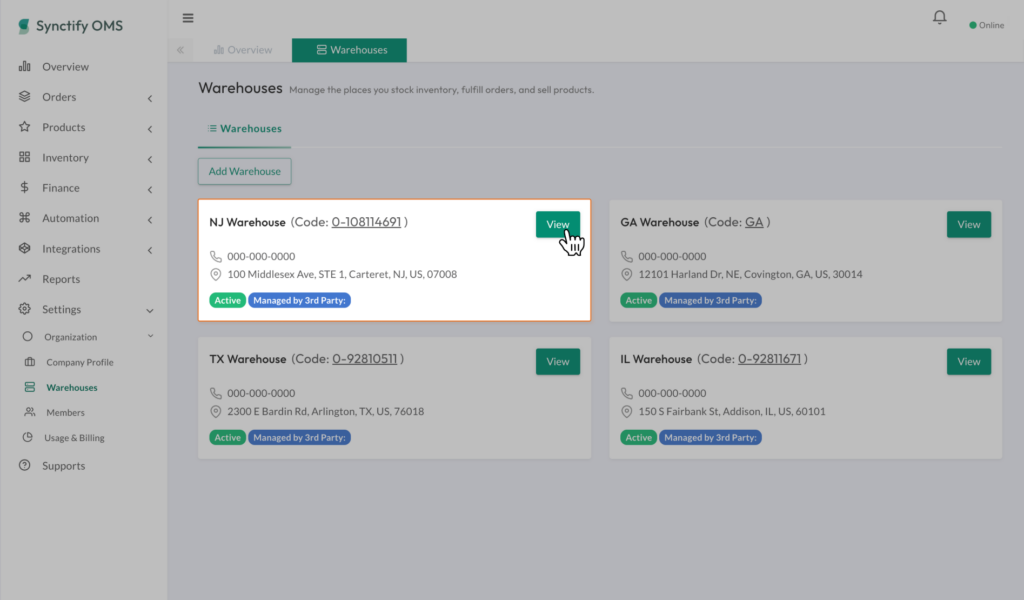Click NJ Warehouse code 0-108114691 link
This screenshot has width=1024, height=600.
pyautogui.click(x=366, y=222)
